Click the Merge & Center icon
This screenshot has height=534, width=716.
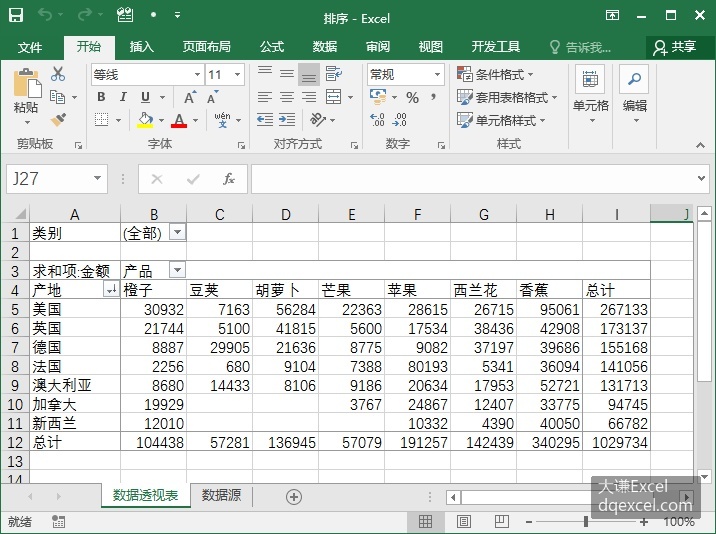point(333,97)
